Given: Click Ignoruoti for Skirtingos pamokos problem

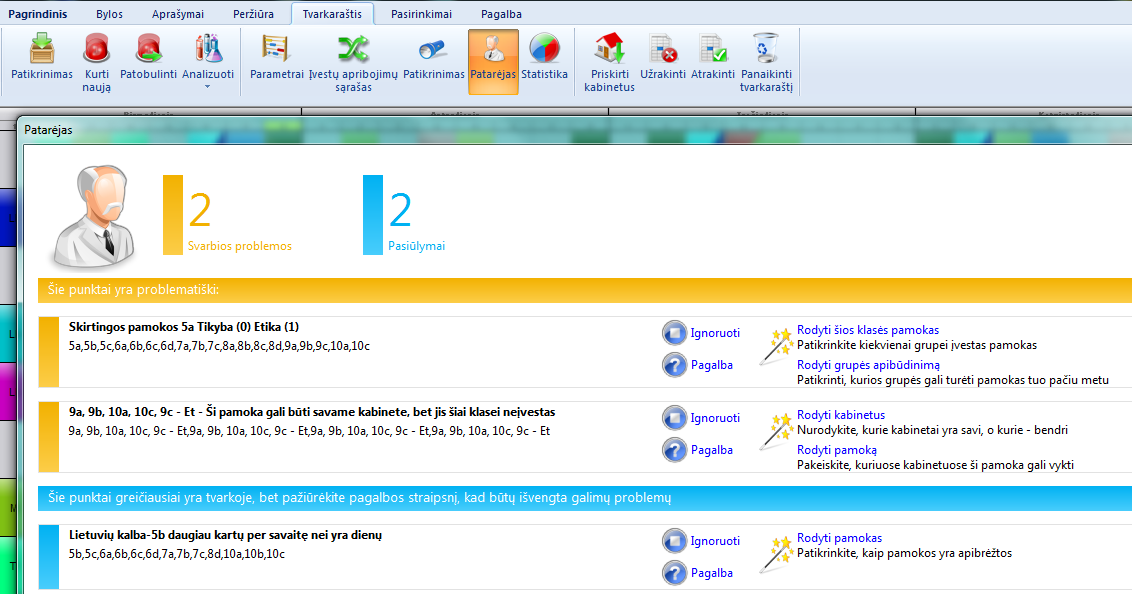Looking at the screenshot, I should (715, 333).
